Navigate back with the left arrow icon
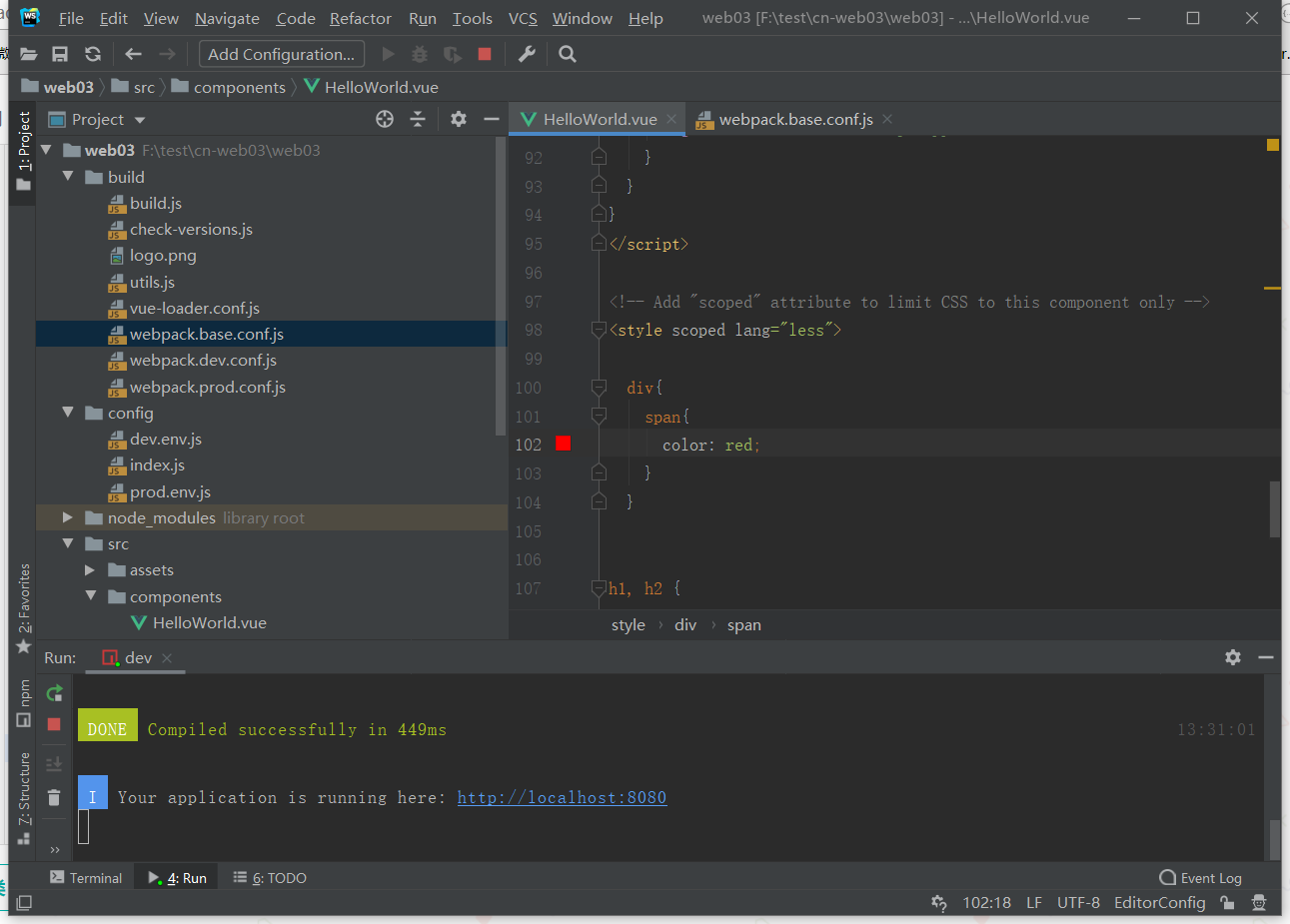 point(133,54)
